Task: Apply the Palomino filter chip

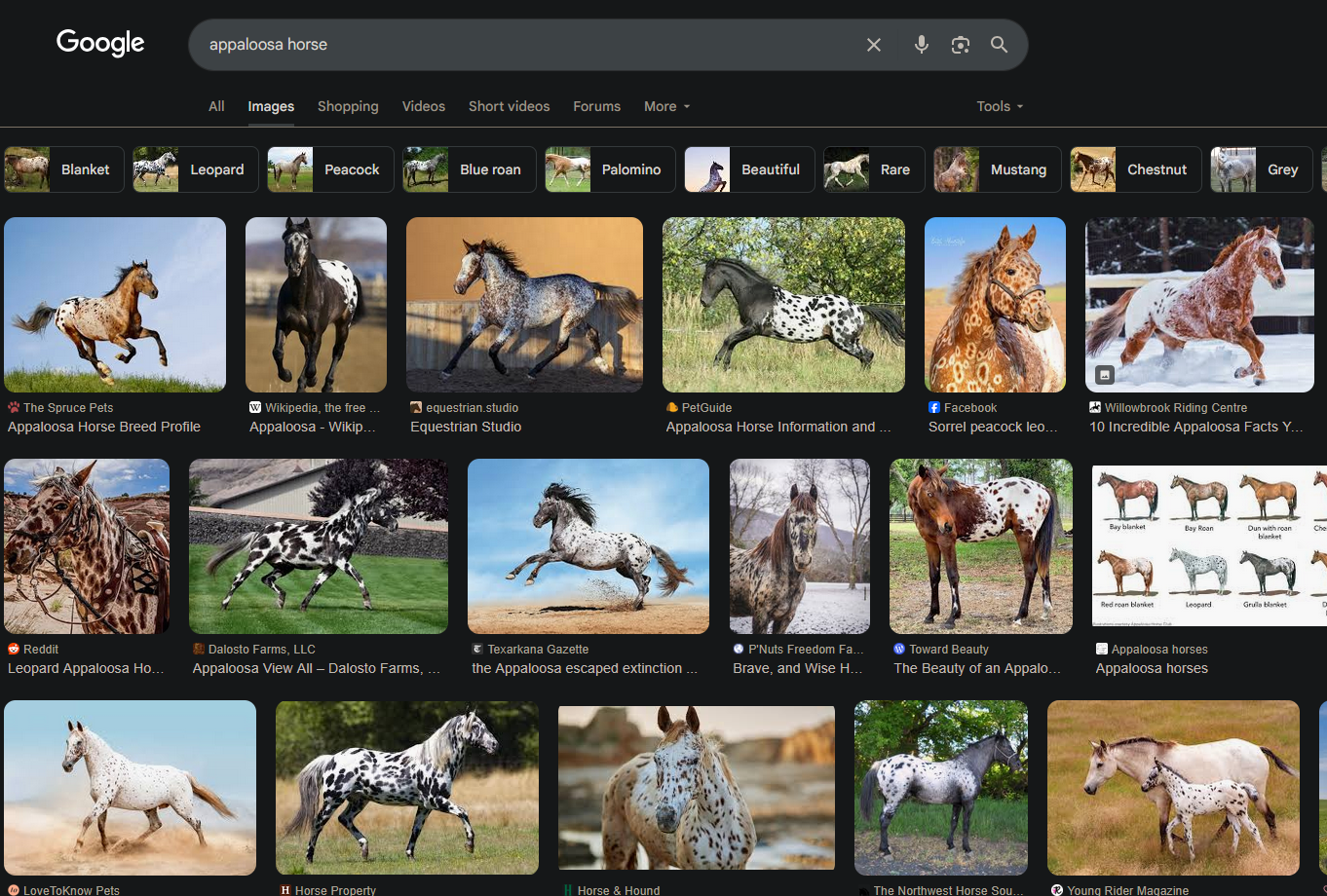Action: point(611,169)
